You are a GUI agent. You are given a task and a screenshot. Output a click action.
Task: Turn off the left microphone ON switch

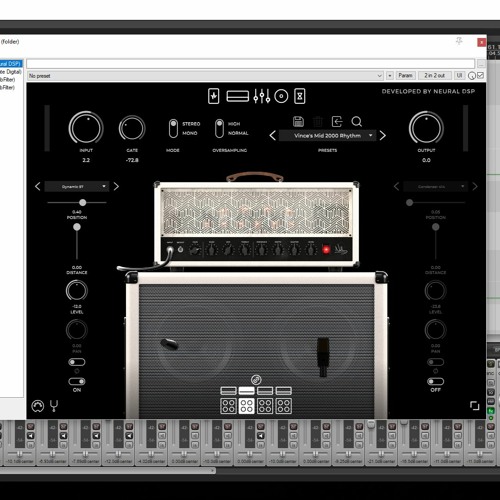click(x=77, y=381)
